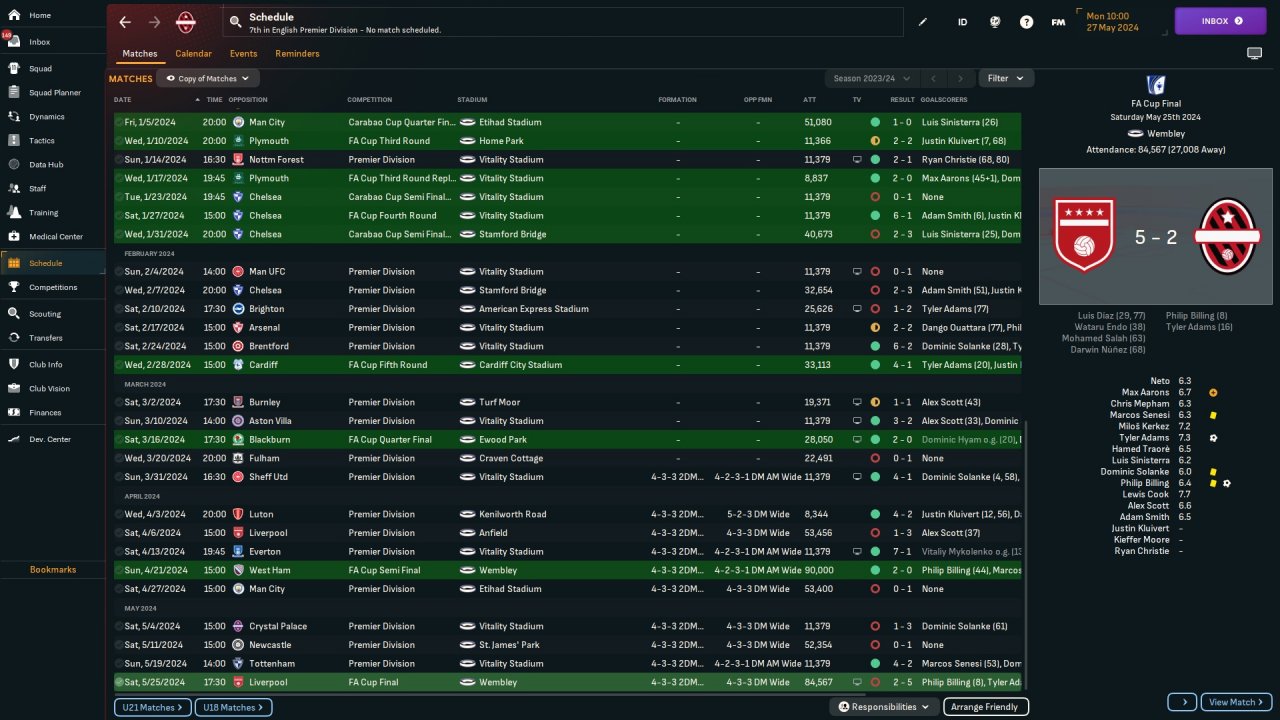Open the Copy of Matches view dropdown

208,78
